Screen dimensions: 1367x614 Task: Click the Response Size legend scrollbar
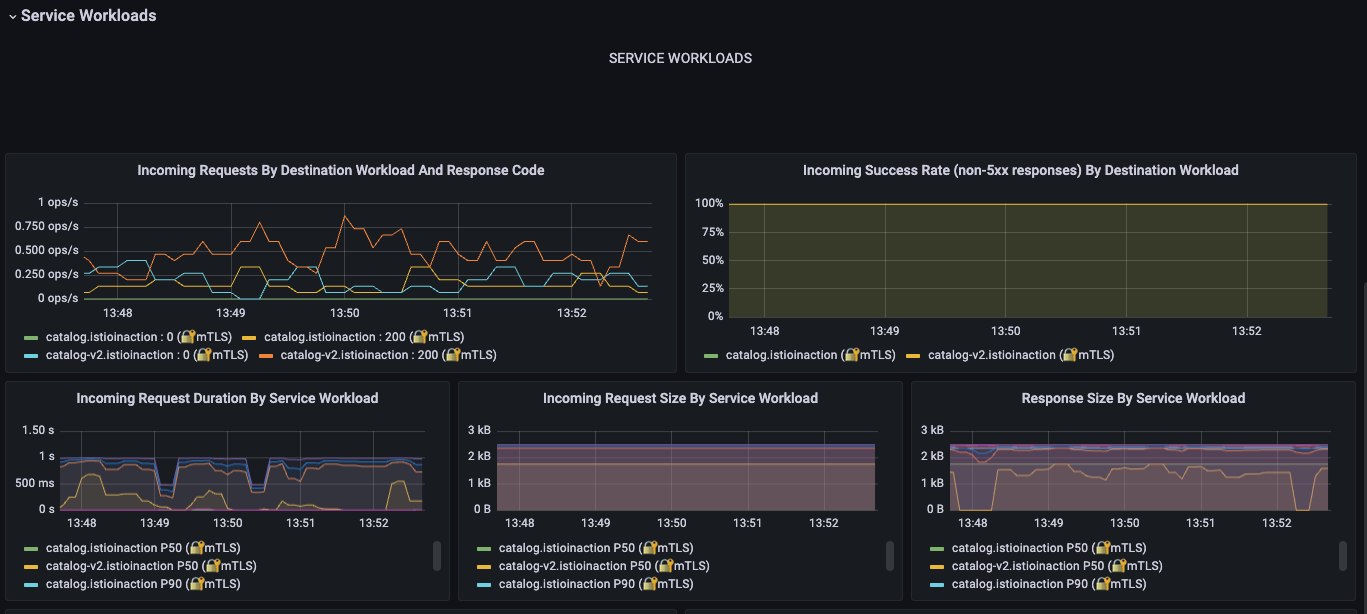(x=1343, y=556)
